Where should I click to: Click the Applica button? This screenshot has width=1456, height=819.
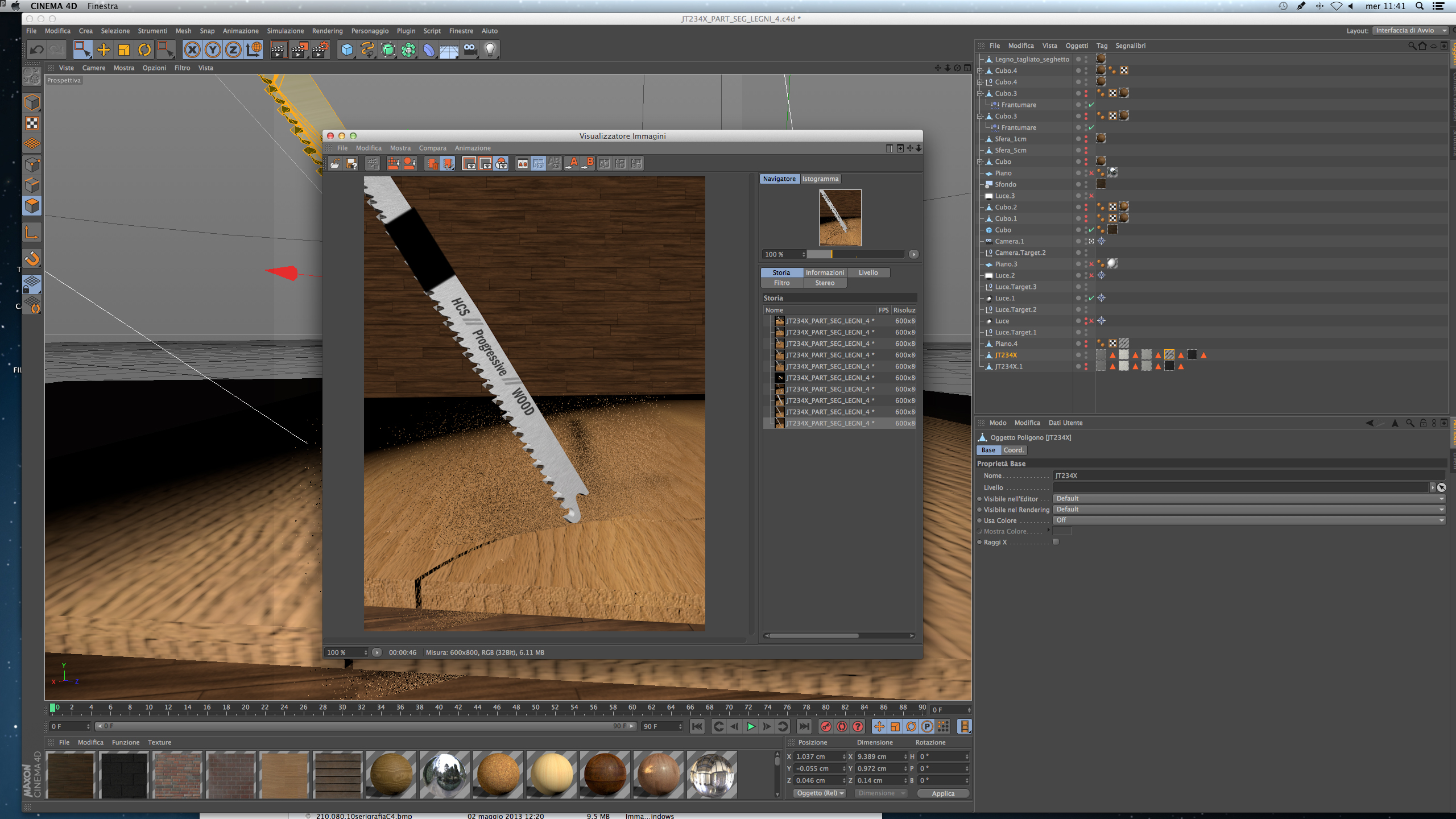[x=942, y=793]
